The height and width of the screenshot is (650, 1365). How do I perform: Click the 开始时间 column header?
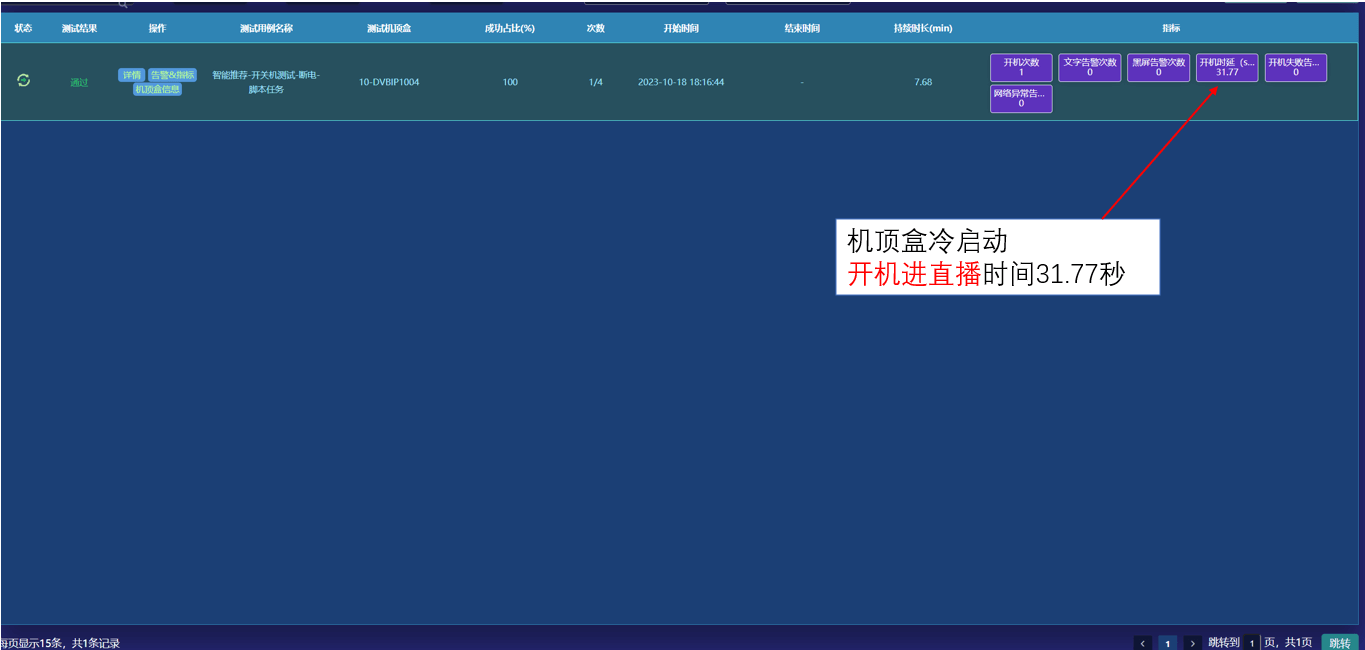(x=681, y=28)
